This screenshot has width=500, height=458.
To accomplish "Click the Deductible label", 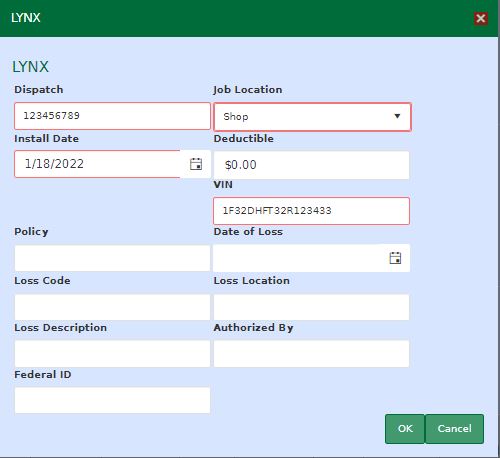I will tap(244, 138).
